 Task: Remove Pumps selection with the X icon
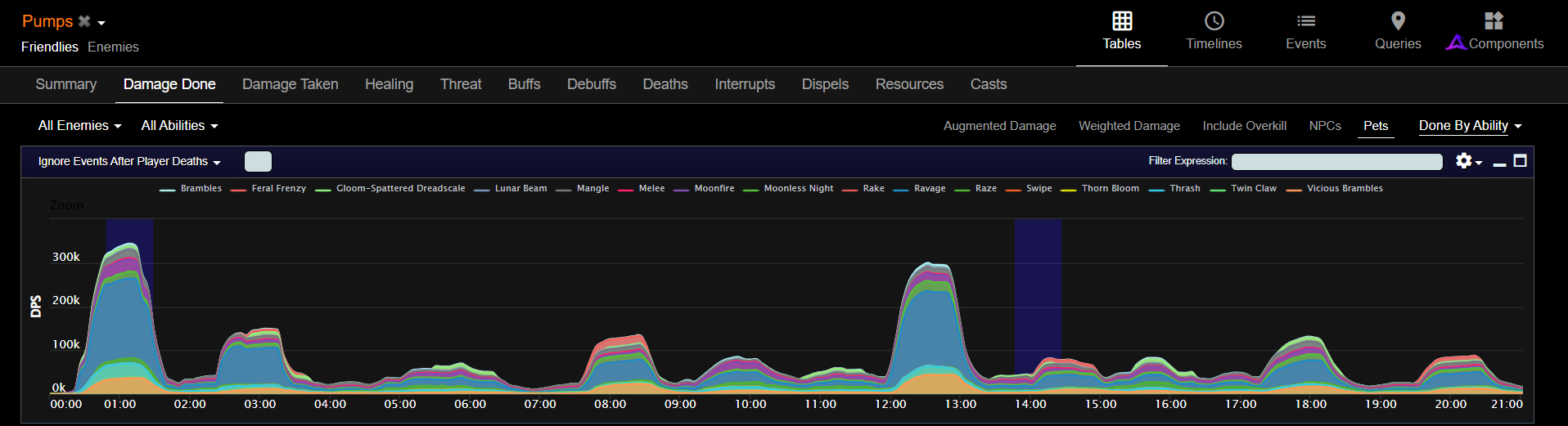tap(84, 22)
